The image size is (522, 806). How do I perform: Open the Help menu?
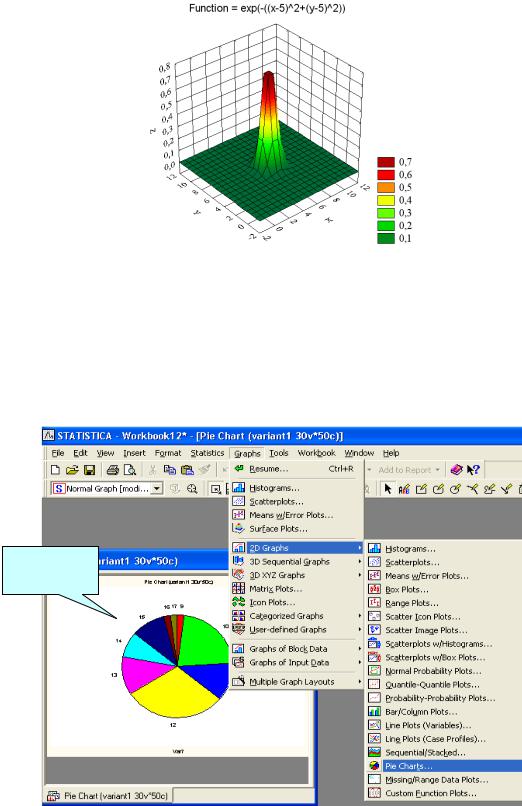coord(391,453)
